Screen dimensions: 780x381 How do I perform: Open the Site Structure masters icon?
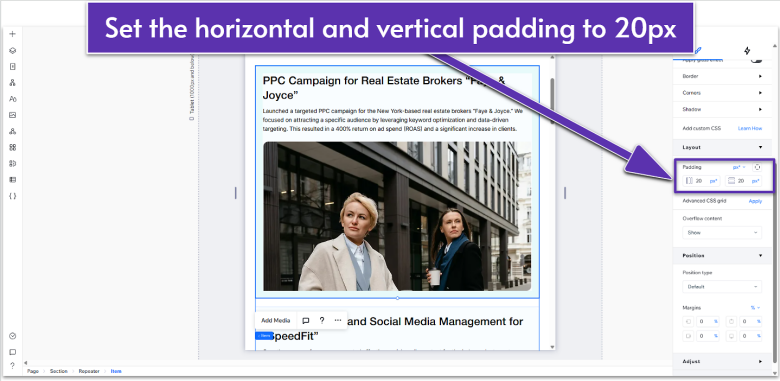point(13,83)
